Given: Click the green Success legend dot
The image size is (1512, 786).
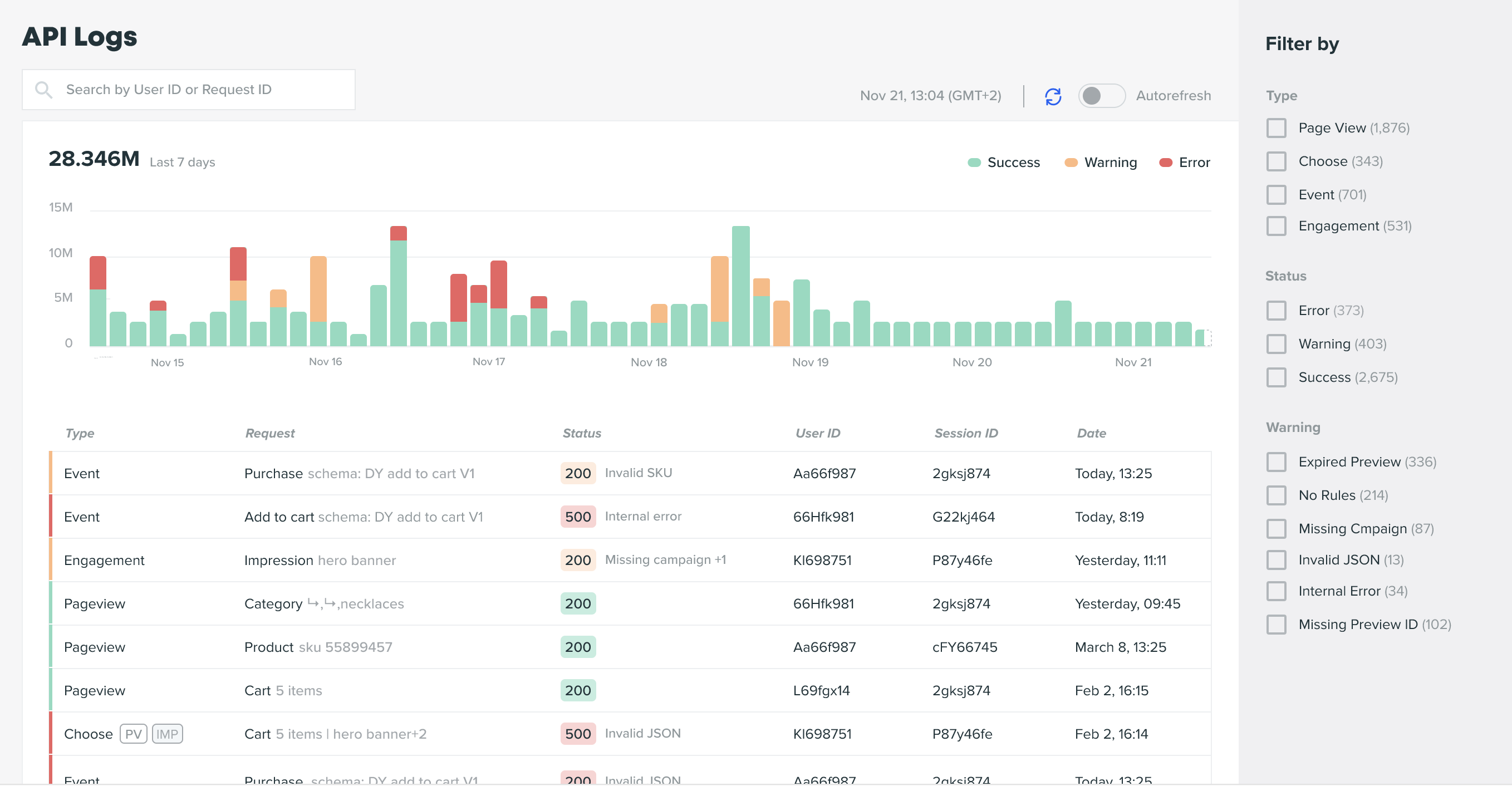Looking at the screenshot, I should pos(974,162).
